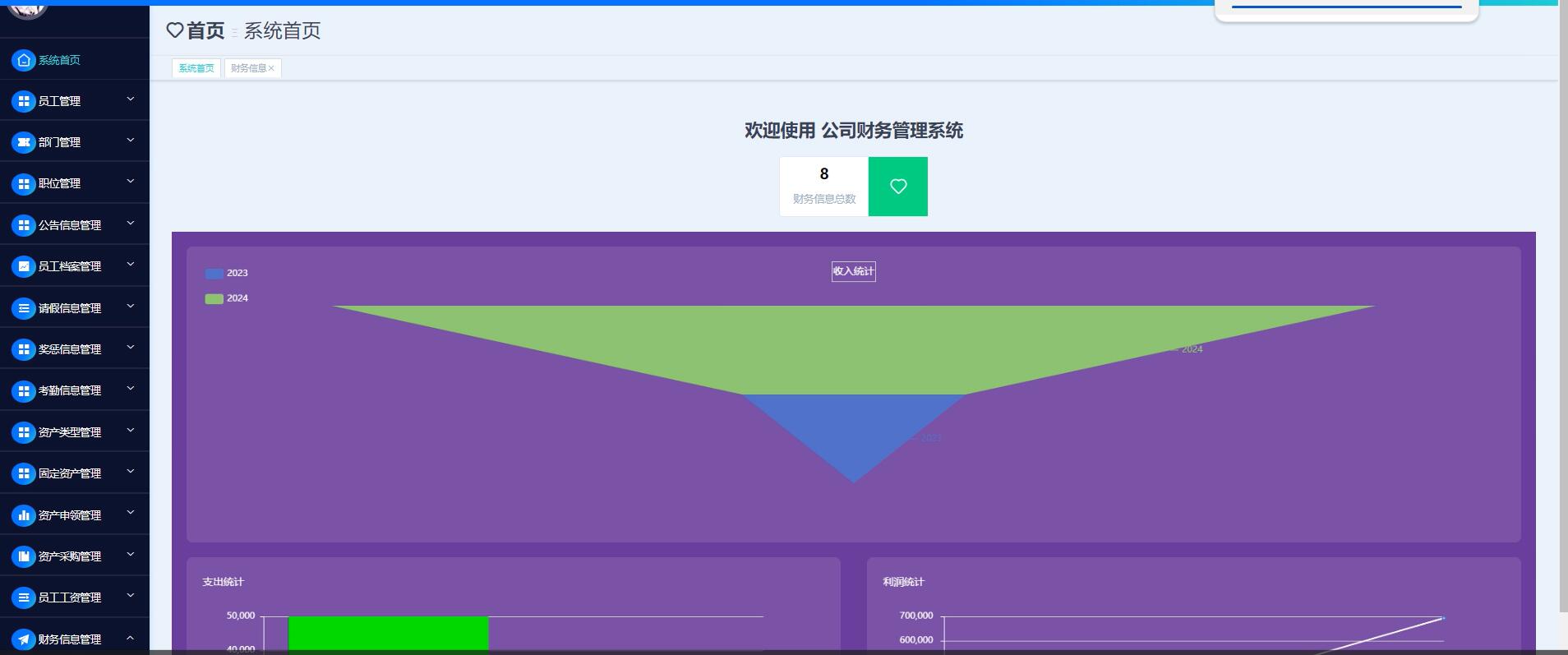Expand the 职位管理 menu chevron
Viewport: 1568px width, 655px height.
point(130,182)
